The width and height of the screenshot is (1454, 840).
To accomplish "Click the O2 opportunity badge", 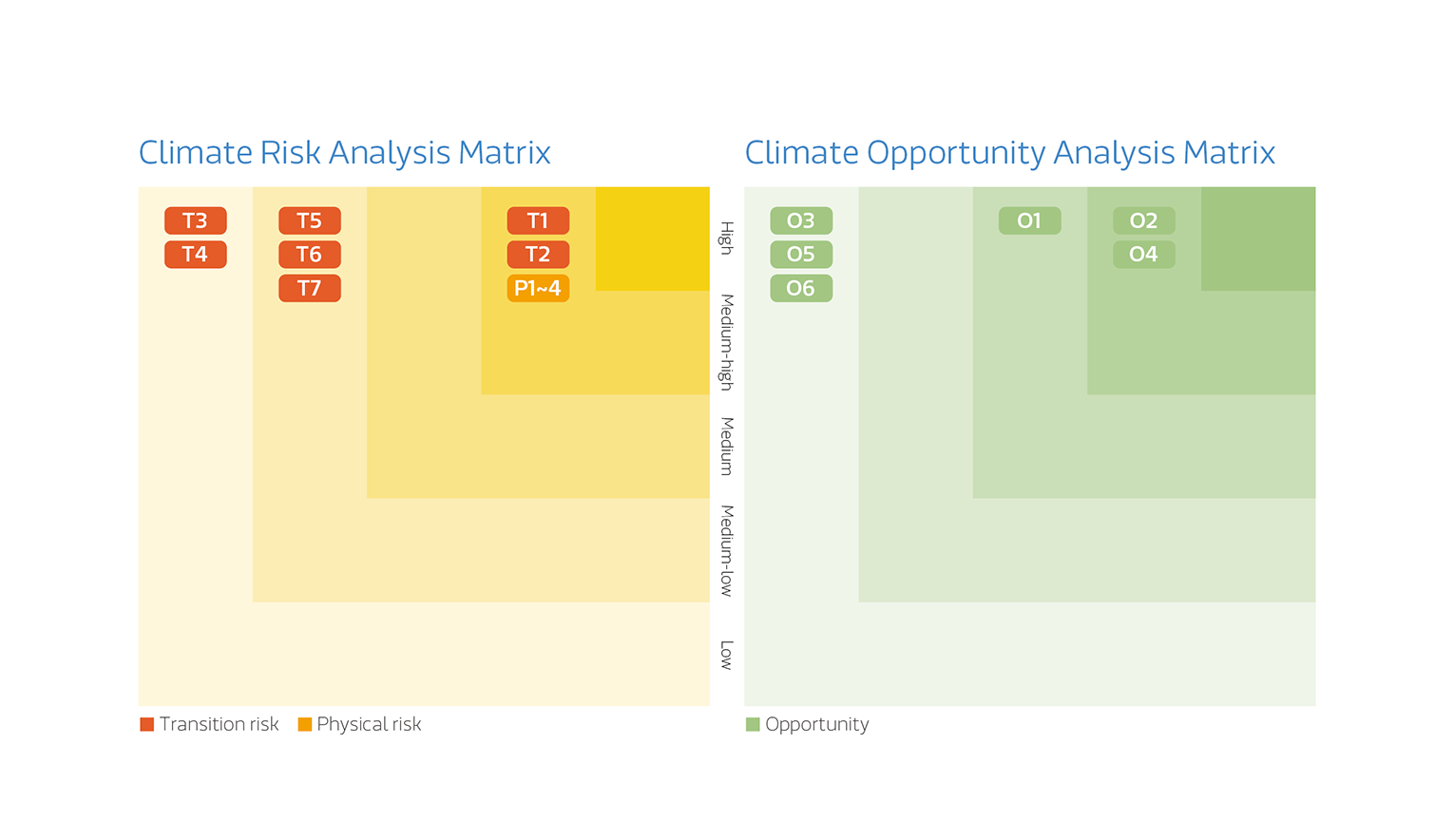I will click(1143, 220).
